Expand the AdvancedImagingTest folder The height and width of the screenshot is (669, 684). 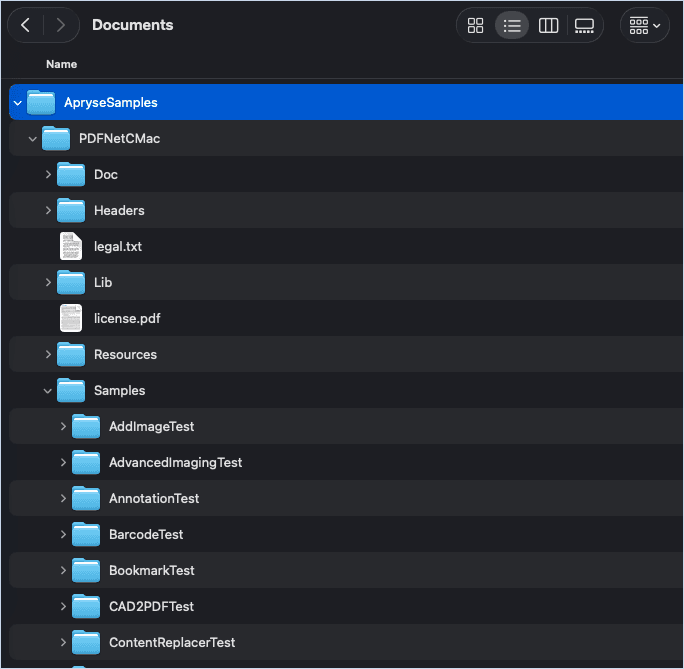[63, 462]
